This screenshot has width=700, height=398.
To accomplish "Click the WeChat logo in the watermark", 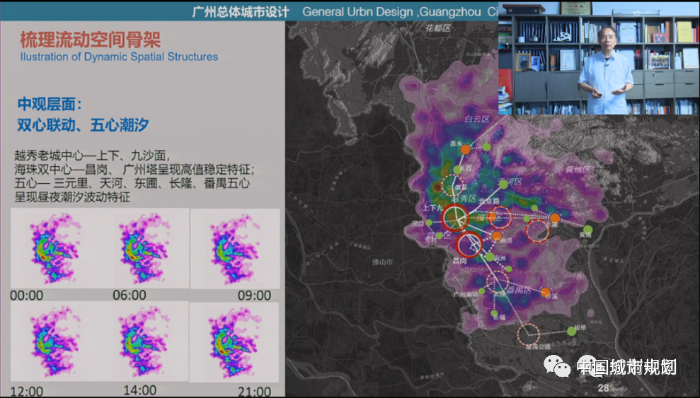I will (556, 367).
